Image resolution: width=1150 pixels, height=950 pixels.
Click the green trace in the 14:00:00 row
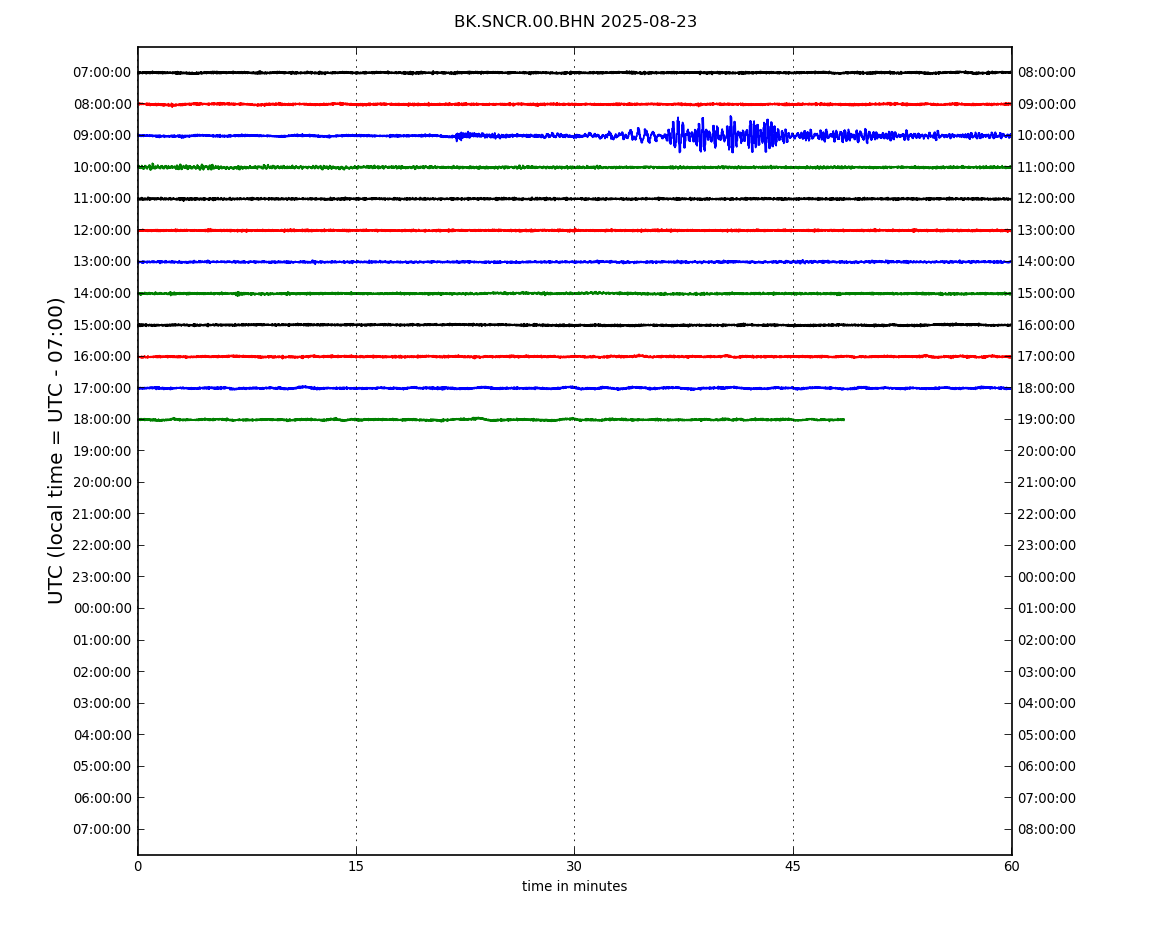(x=574, y=293)
